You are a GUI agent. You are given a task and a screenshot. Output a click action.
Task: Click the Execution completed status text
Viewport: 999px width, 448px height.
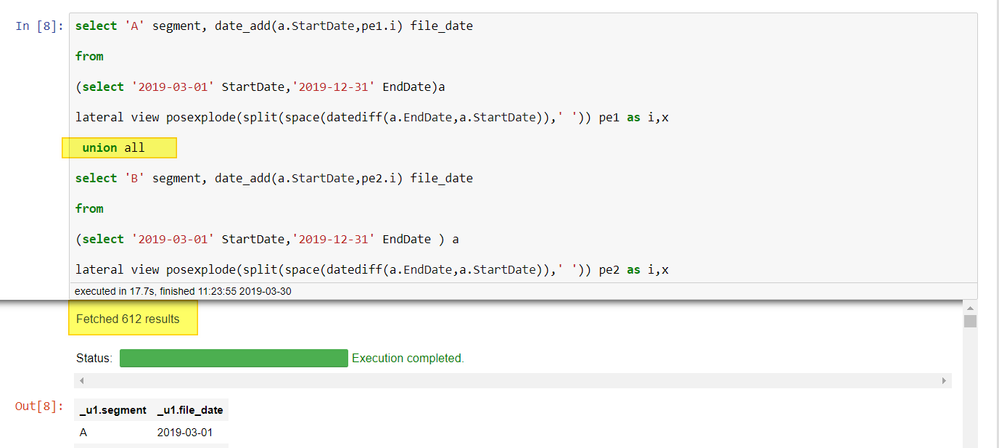tap(408, 358)
